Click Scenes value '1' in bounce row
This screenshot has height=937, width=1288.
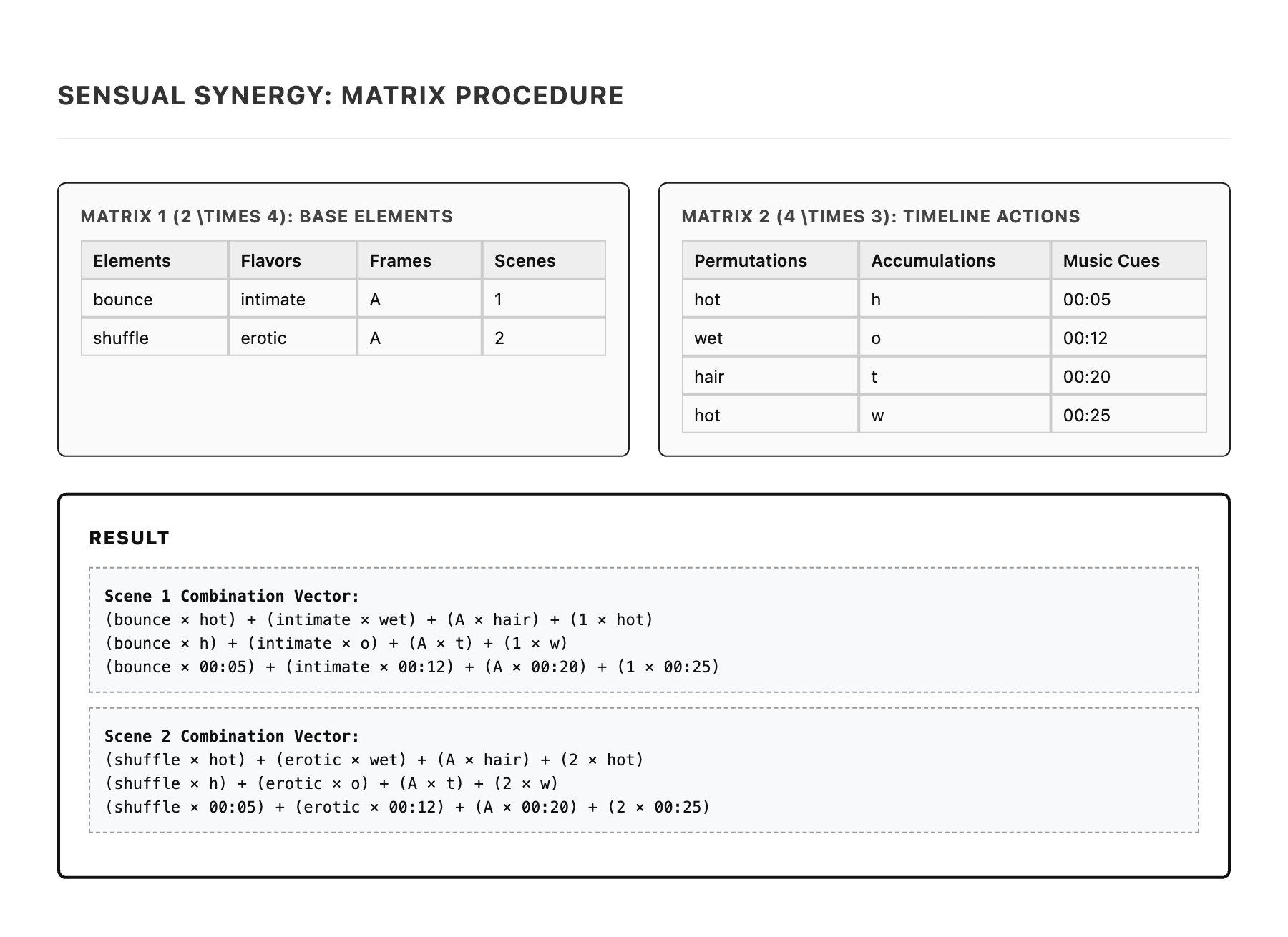(544, 299)
